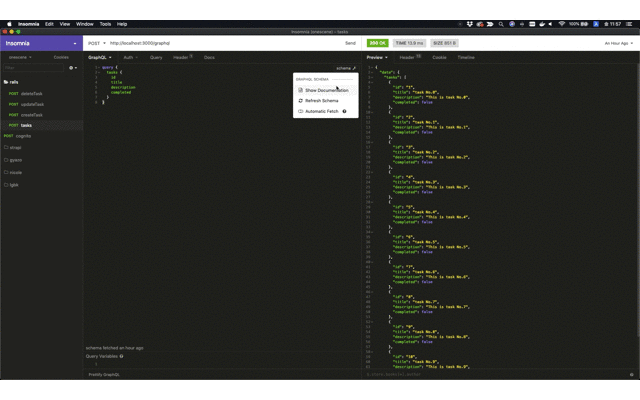Viewport: 640px width, 400px height.
Task: Click the Prettify GraphQL button
Action: [104, 374]
